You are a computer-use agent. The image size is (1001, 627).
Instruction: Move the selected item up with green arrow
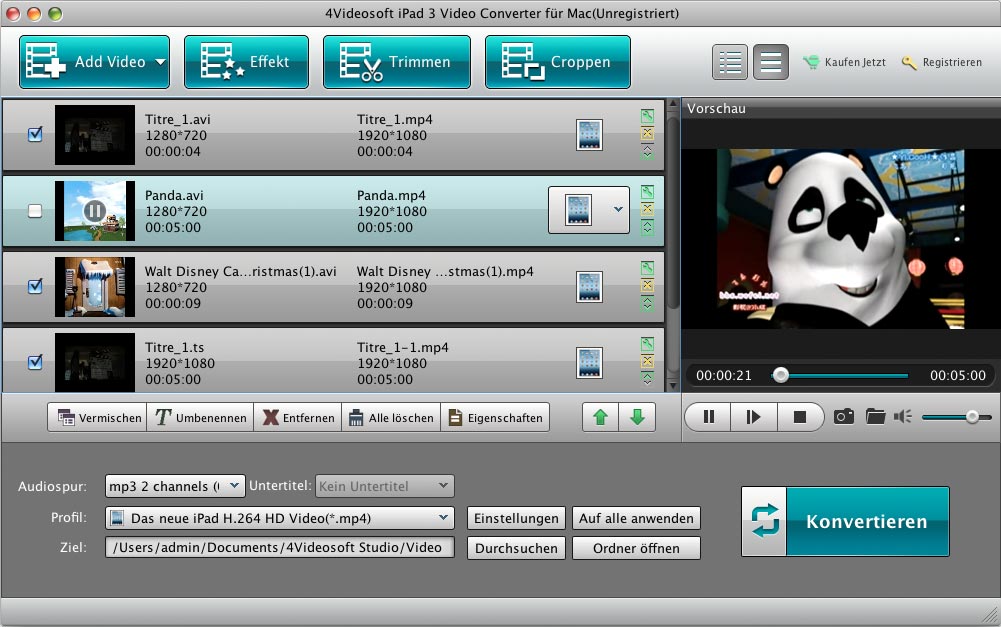(x=600, y=417)
